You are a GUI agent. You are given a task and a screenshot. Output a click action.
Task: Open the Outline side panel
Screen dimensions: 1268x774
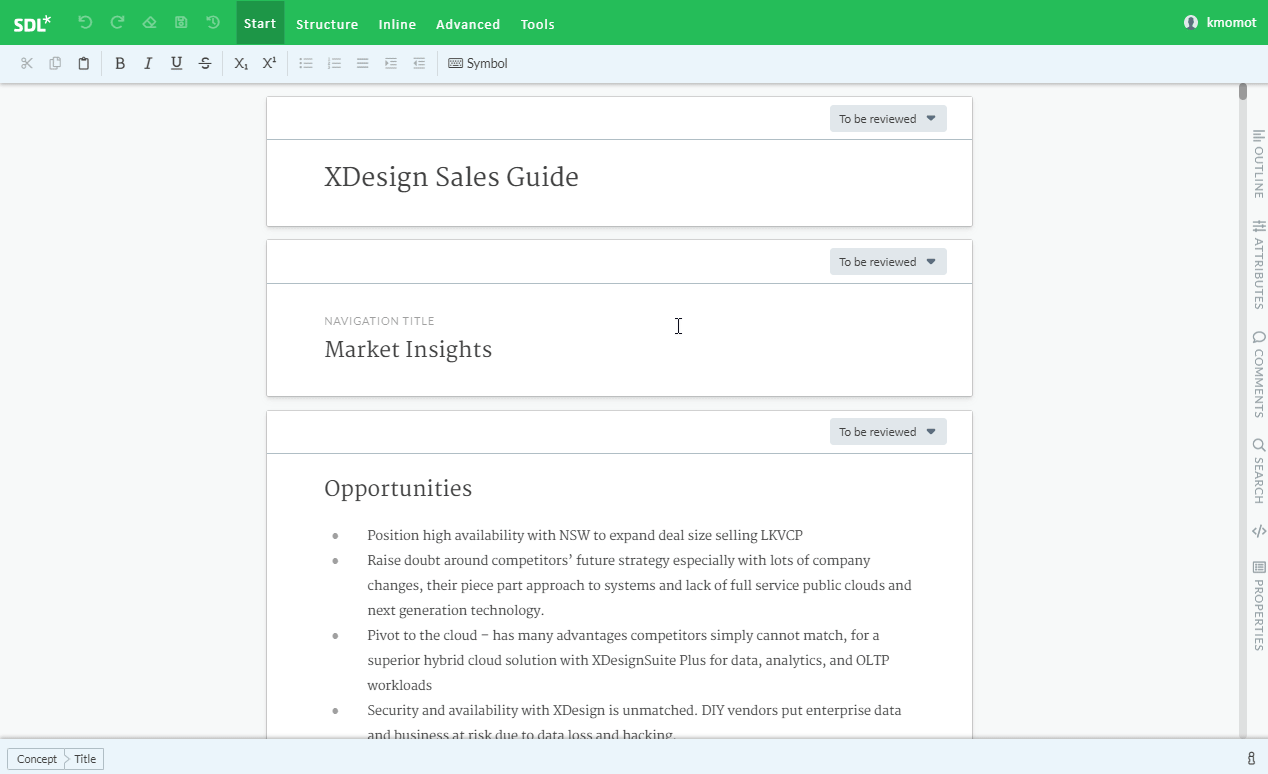tap(1259, 163)
